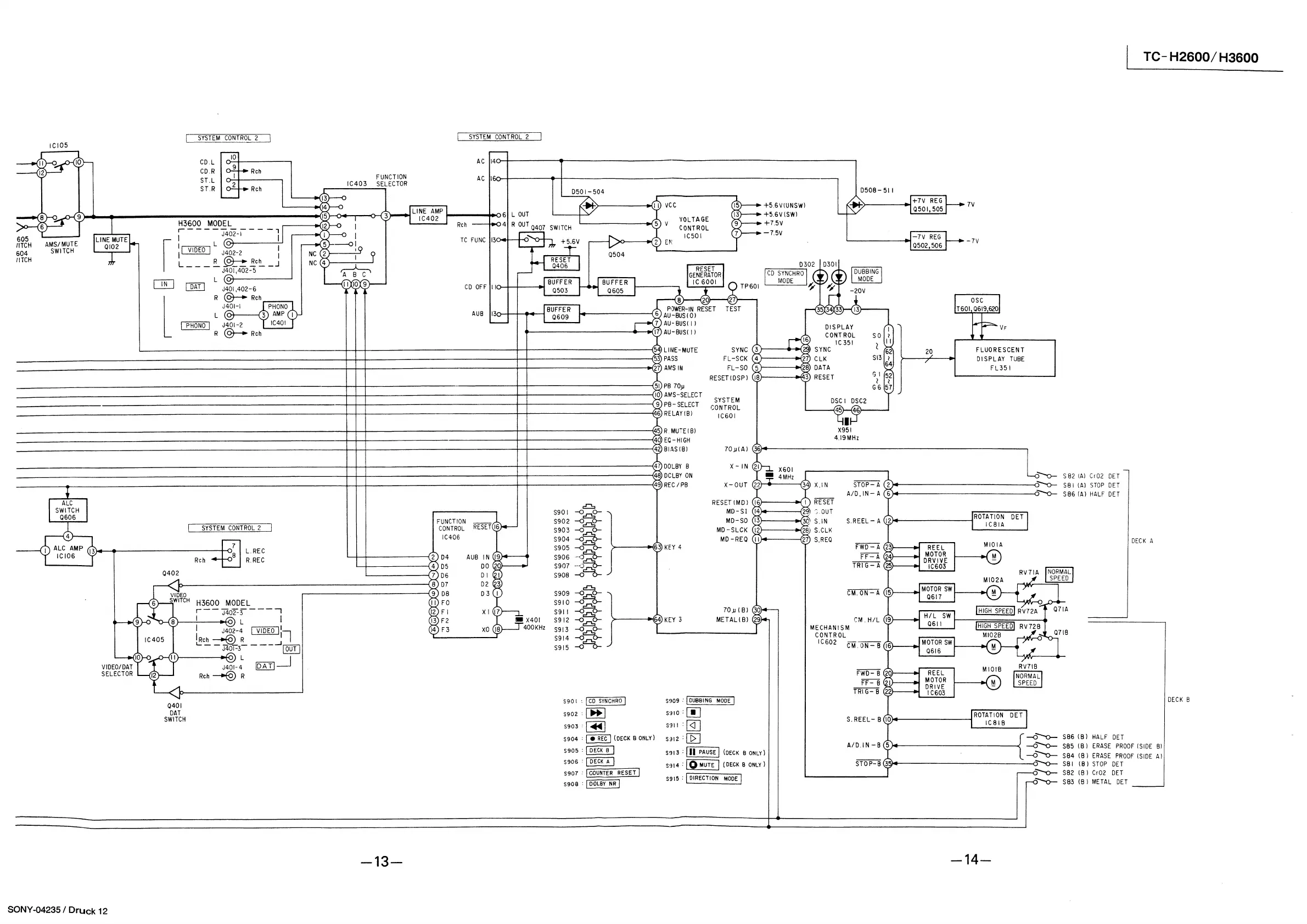Image resolution: width=1307 pixels, height=924 pixels.
Task: Click the Q407 SWITCH box symbol
Action: [x=531, y=240]
